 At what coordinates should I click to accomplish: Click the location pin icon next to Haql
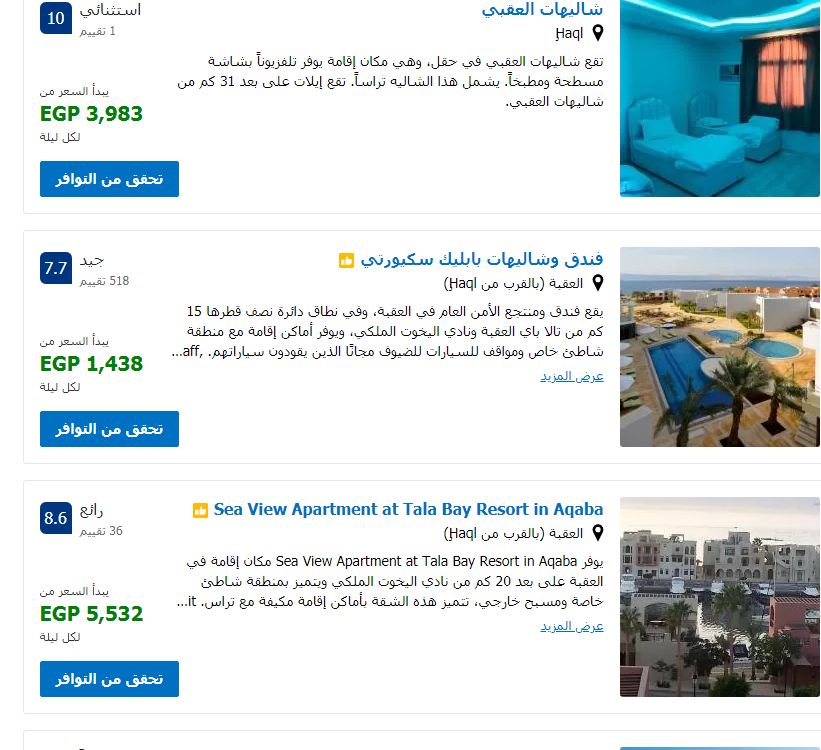(x=597, y=33)
